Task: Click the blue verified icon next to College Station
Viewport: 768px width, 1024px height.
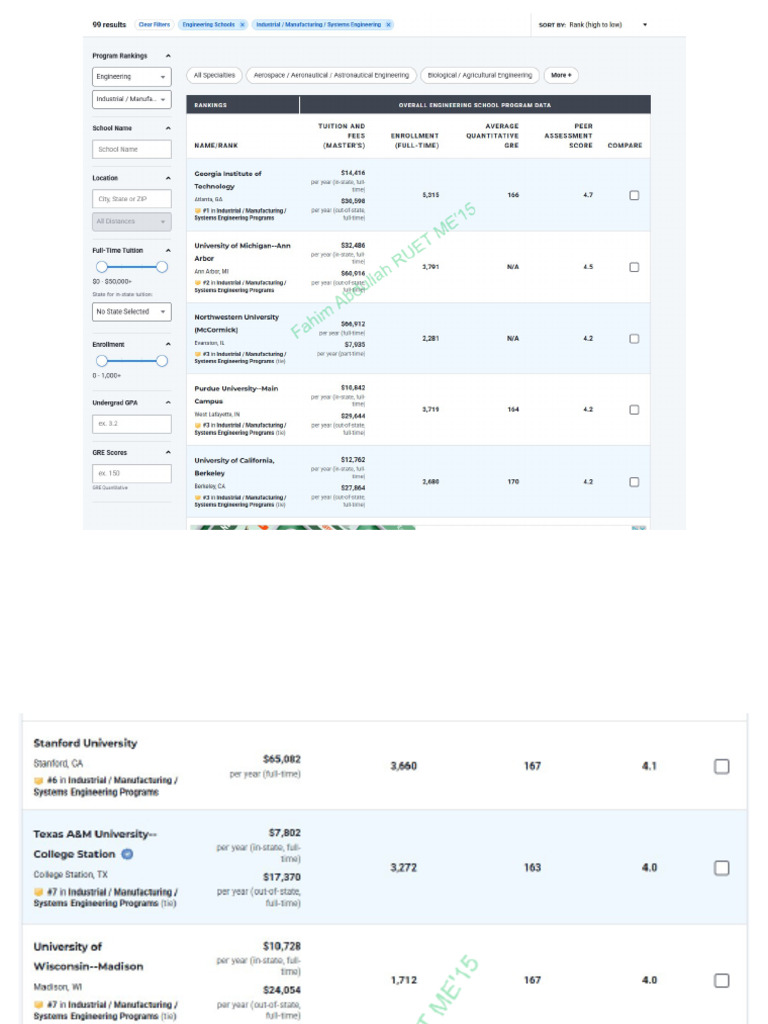Action: pos(127,854)
